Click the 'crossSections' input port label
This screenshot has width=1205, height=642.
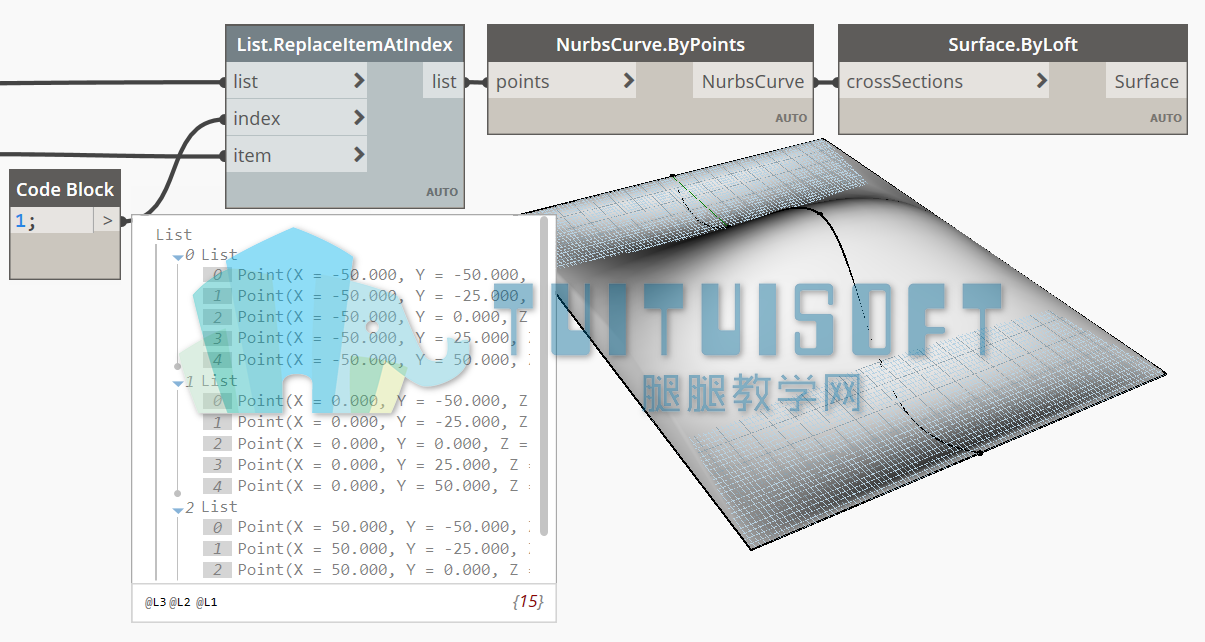click(905, 81)
